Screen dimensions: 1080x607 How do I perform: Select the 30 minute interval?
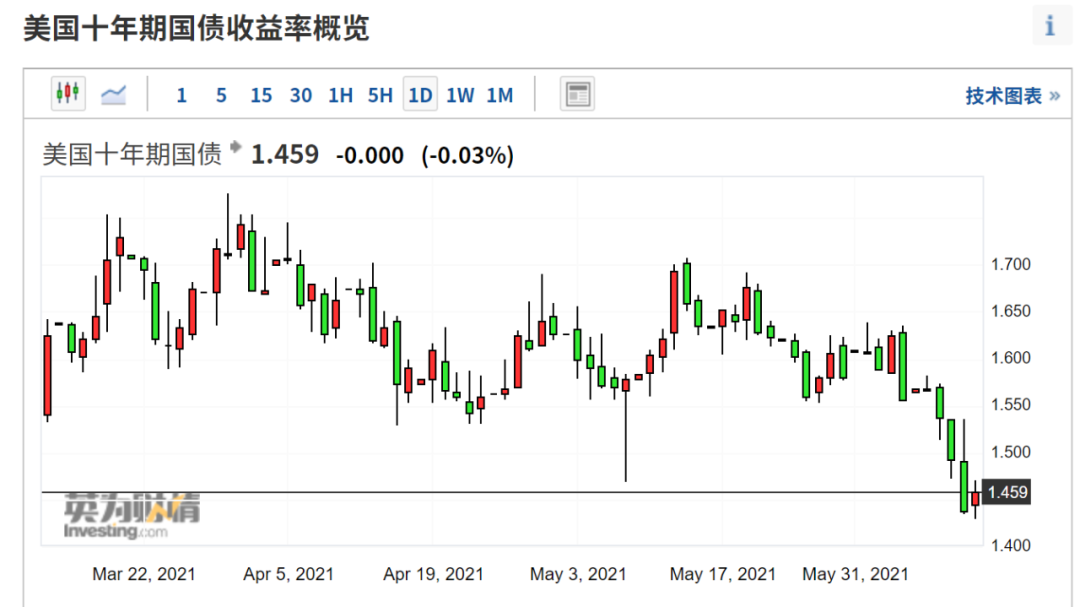point(301,95)
